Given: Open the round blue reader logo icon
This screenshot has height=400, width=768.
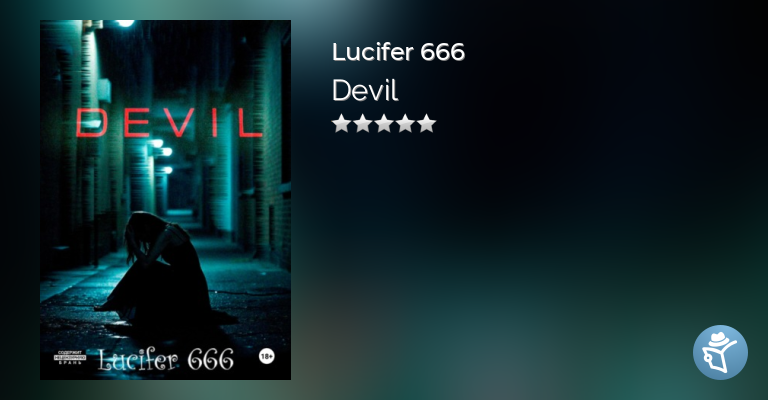Looking at the screenshot, I should (x=720, y=352).
